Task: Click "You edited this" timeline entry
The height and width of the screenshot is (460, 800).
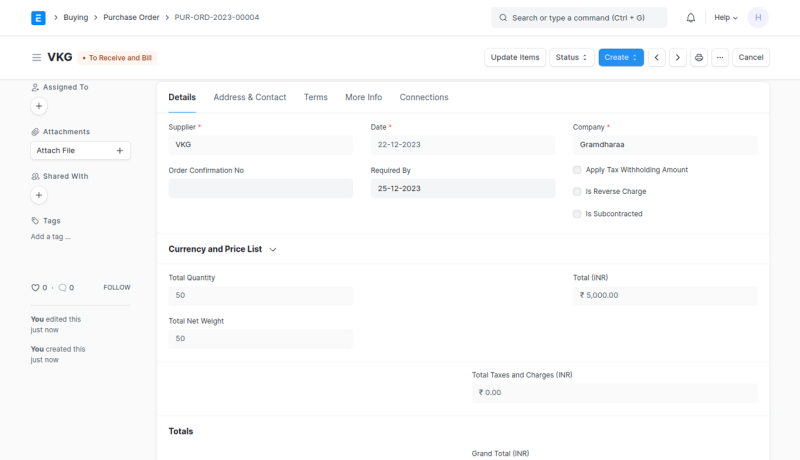Action: 56,324
